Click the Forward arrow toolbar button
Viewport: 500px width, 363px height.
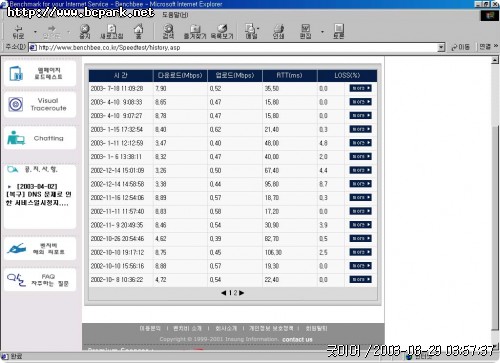click(x=52, y=32)
